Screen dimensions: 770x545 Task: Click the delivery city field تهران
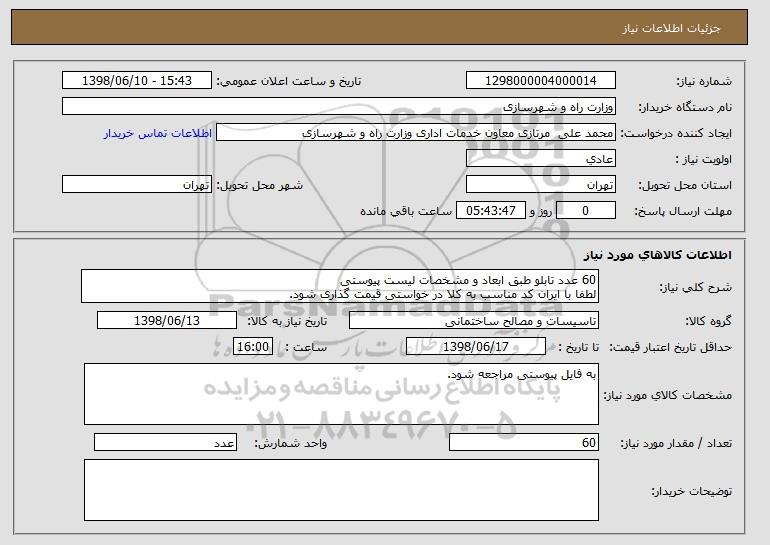coord(137,185)
